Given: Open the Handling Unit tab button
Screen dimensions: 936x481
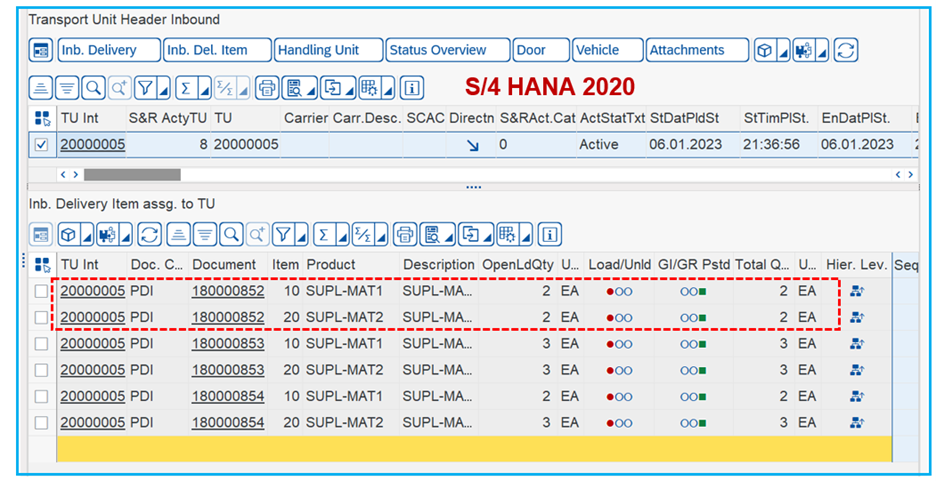Looking at the screenshot, I should (x=329, y=50).
